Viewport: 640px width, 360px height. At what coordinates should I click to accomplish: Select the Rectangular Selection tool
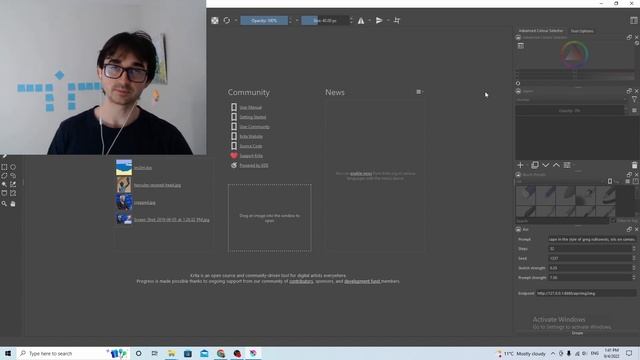coord(4,167)
